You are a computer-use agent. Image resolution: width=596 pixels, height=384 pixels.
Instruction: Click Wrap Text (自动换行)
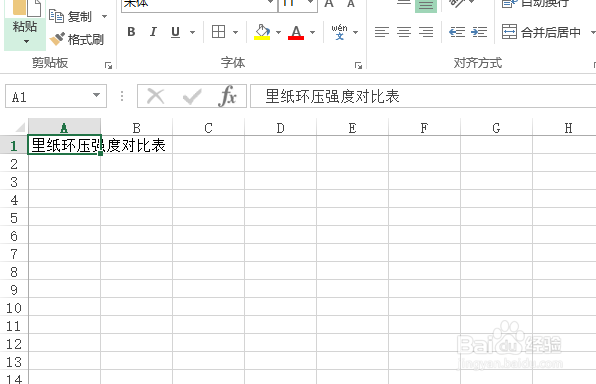(x=535, y=4)
